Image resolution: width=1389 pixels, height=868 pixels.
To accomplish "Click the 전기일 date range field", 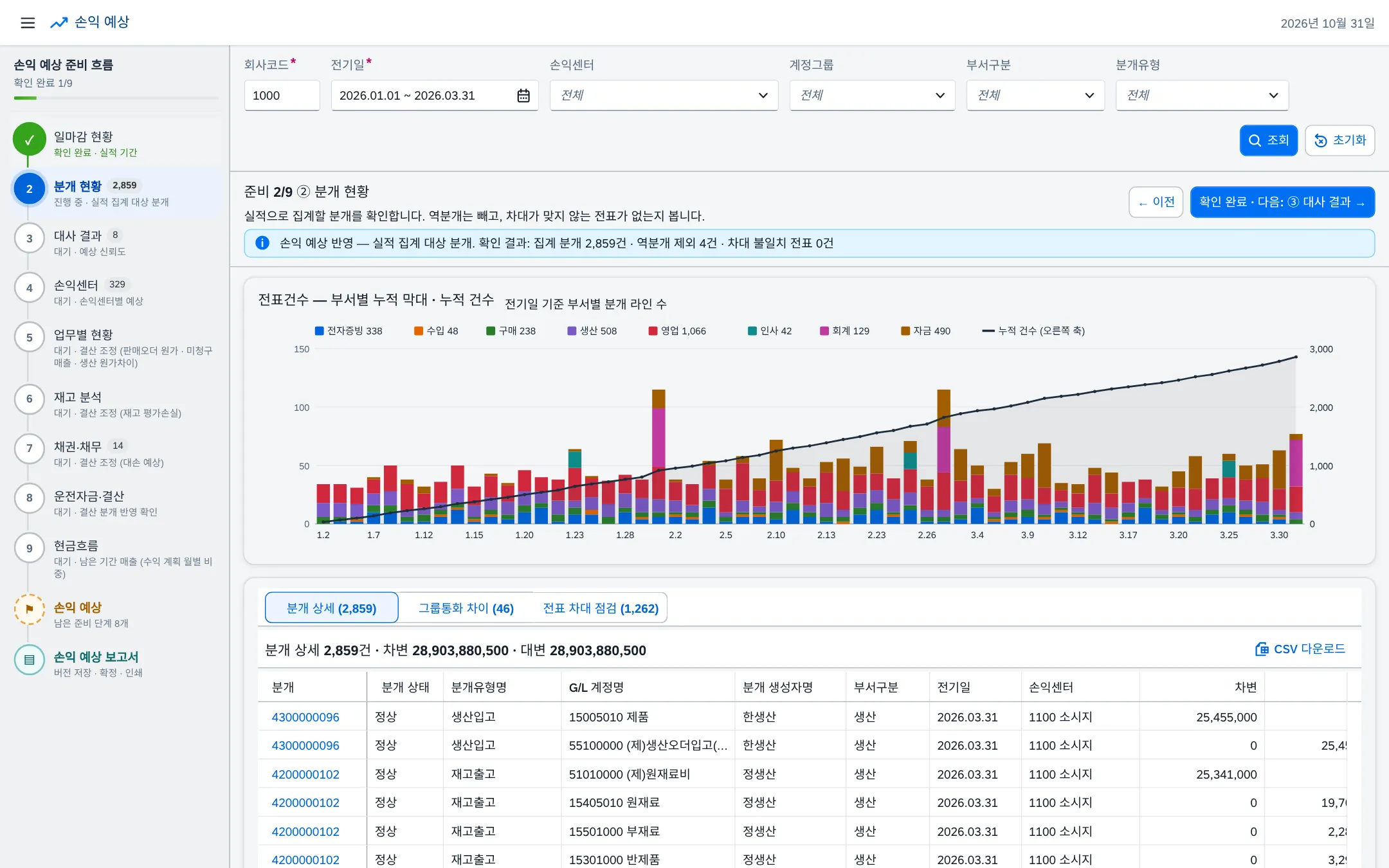I will pos(435,96).
